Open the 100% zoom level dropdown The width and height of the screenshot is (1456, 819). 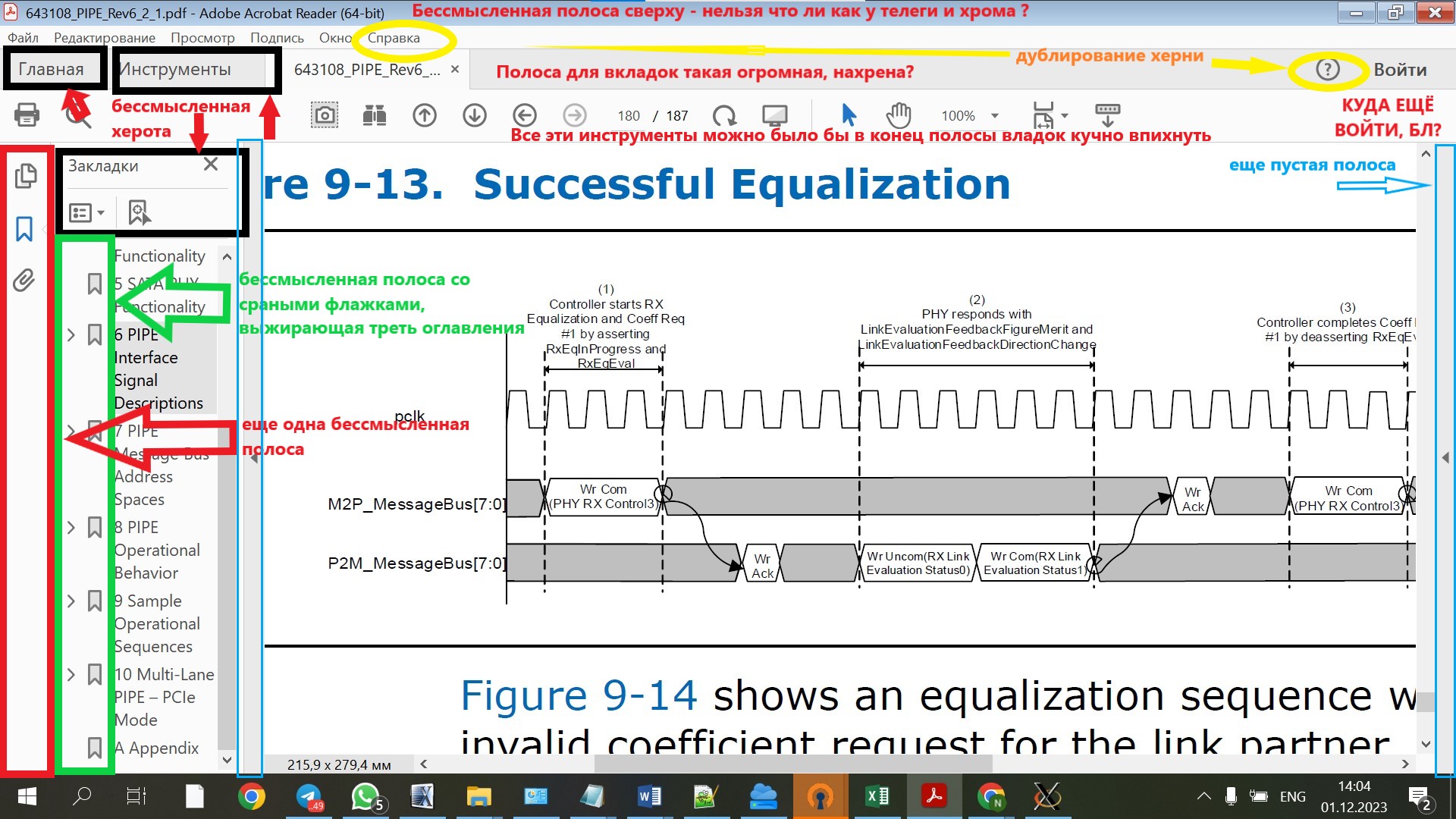(x=995, y=116)
